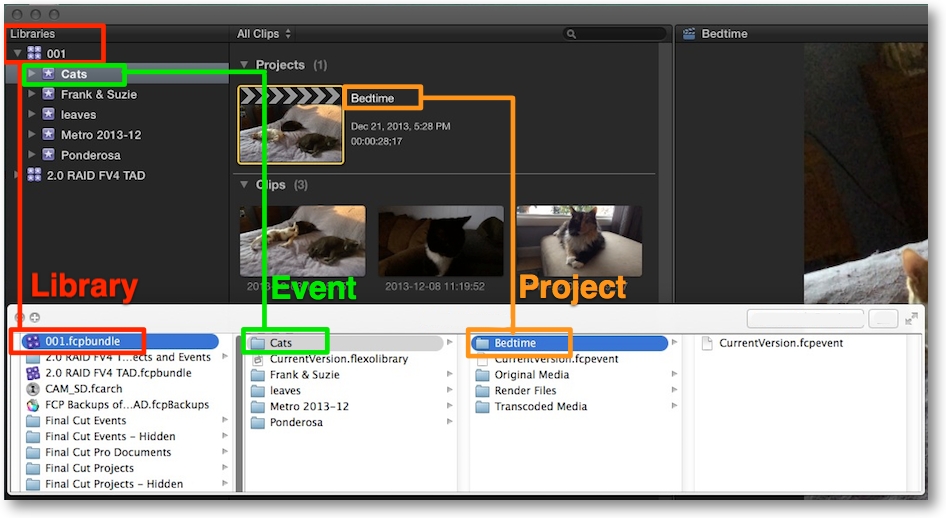
Task: Click the Metro 2013-12 folder icon in Finder
Action: 258,407
